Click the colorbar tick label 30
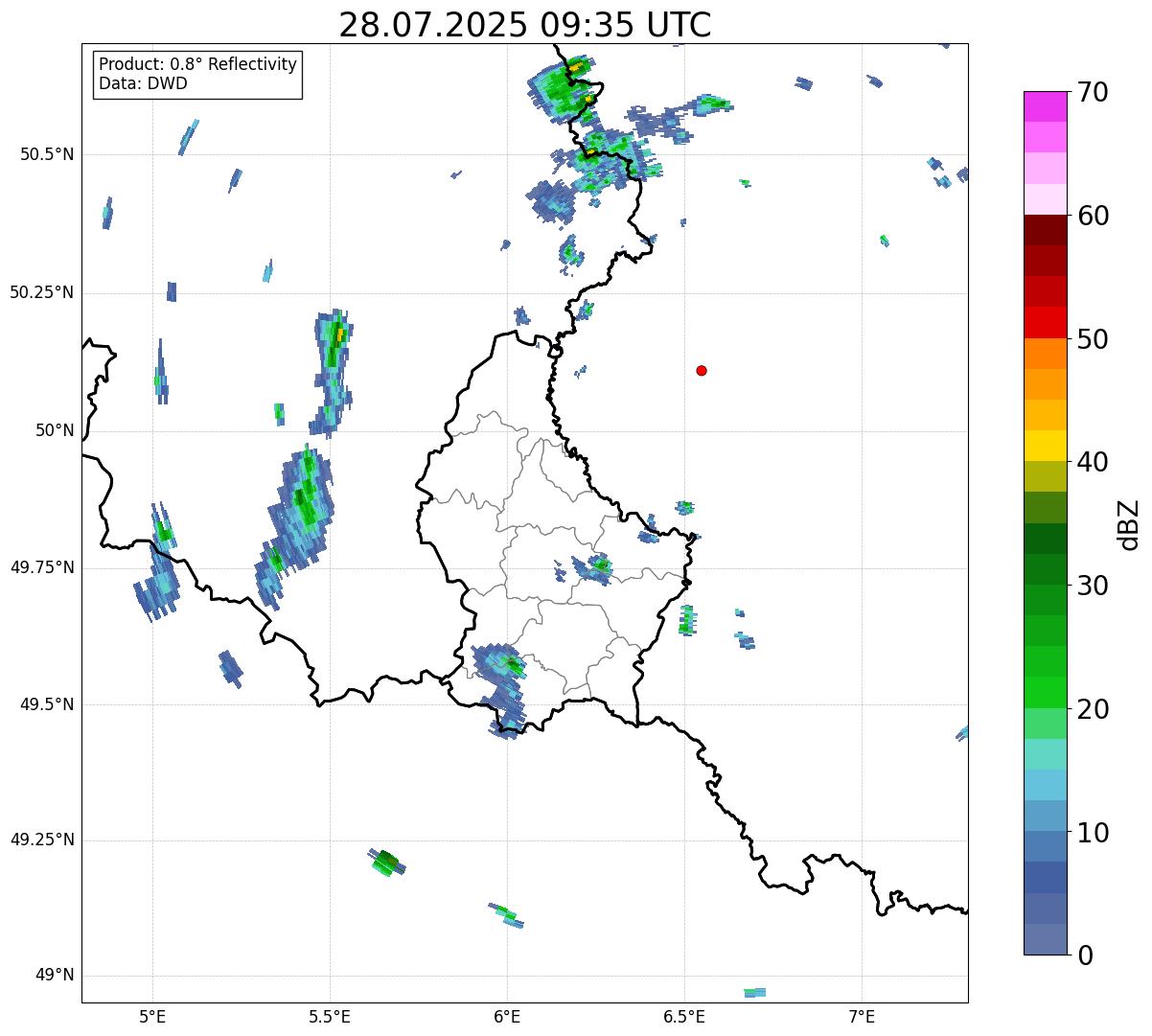Screen dimensions: 1152x1036 coord(1093,586)
